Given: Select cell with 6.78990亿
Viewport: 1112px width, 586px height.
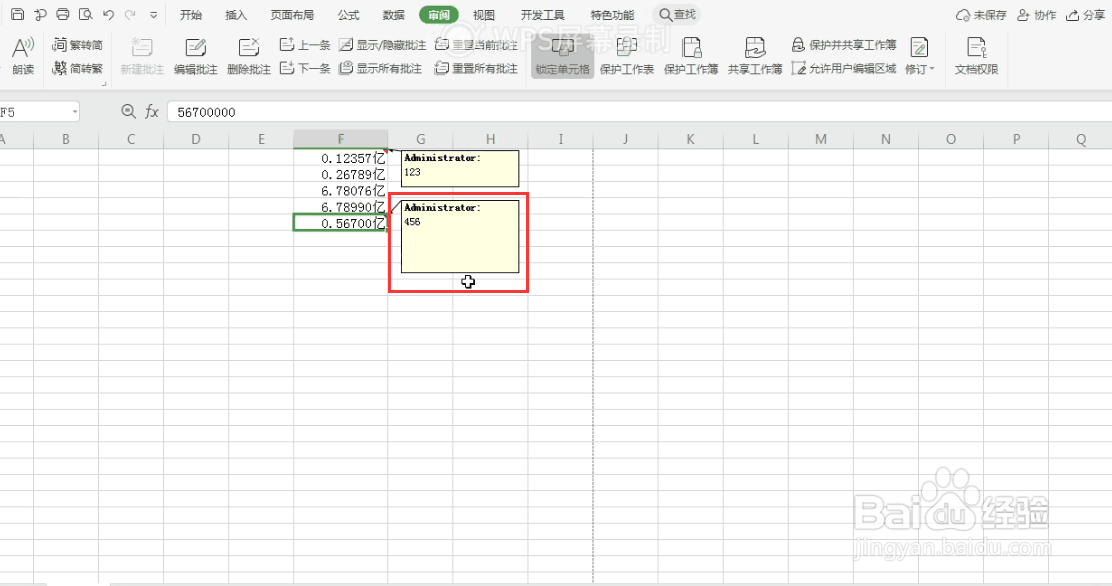Looking at the screenshot, I should coord(340,207).
